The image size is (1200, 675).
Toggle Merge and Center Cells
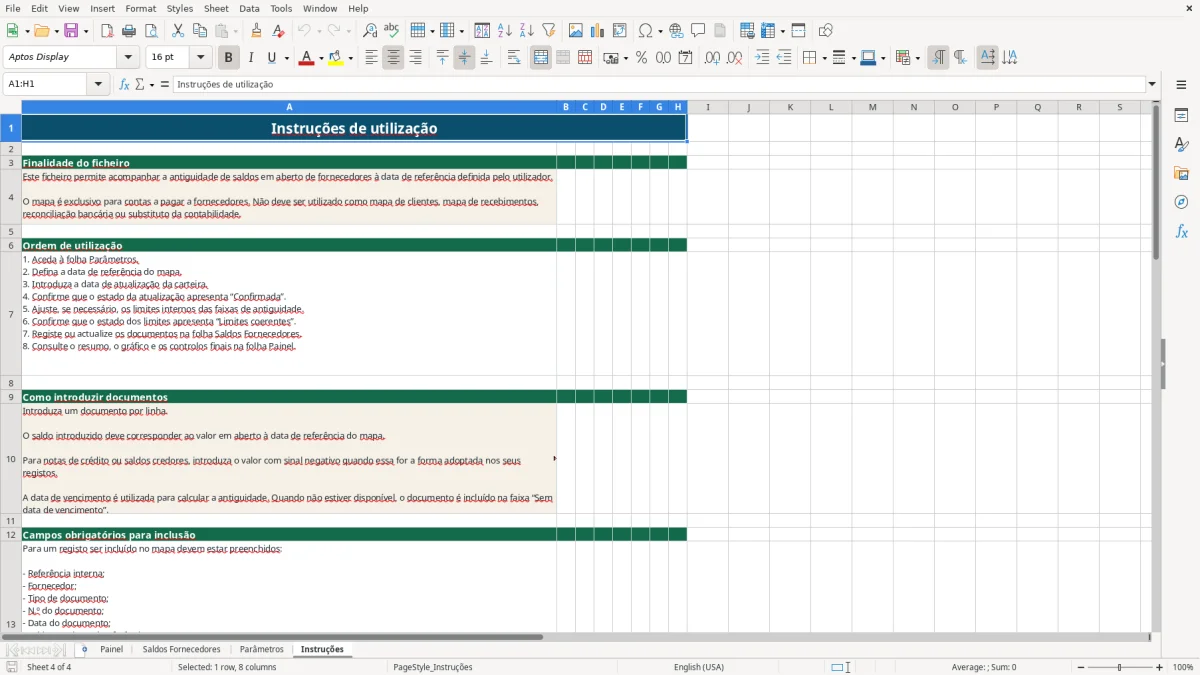541,58
